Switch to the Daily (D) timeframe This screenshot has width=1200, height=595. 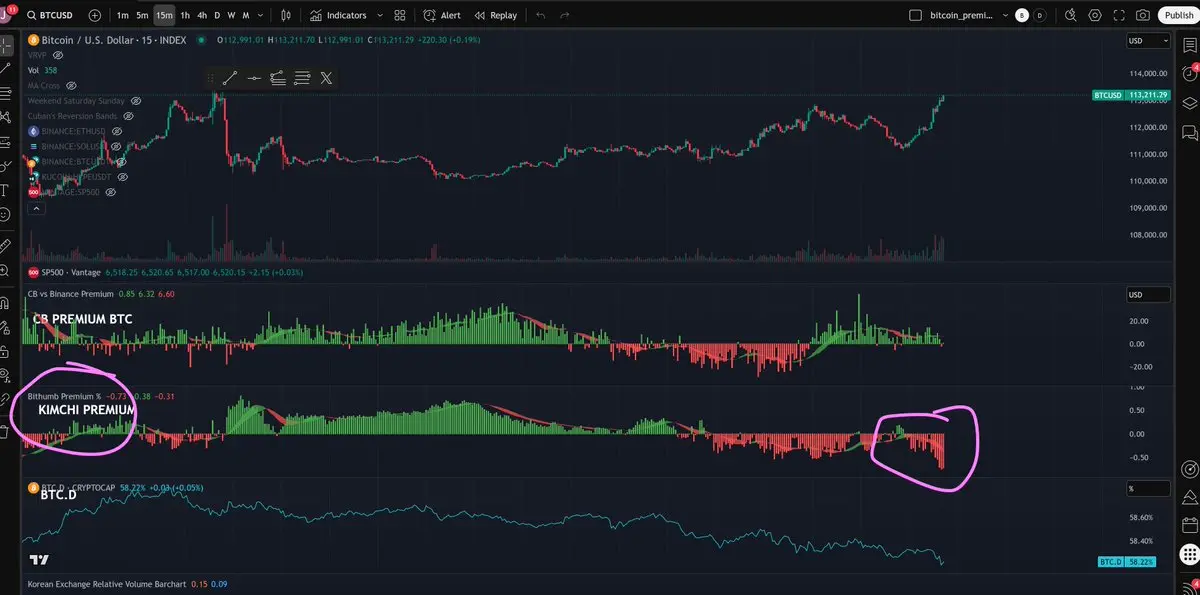[218, 15]
